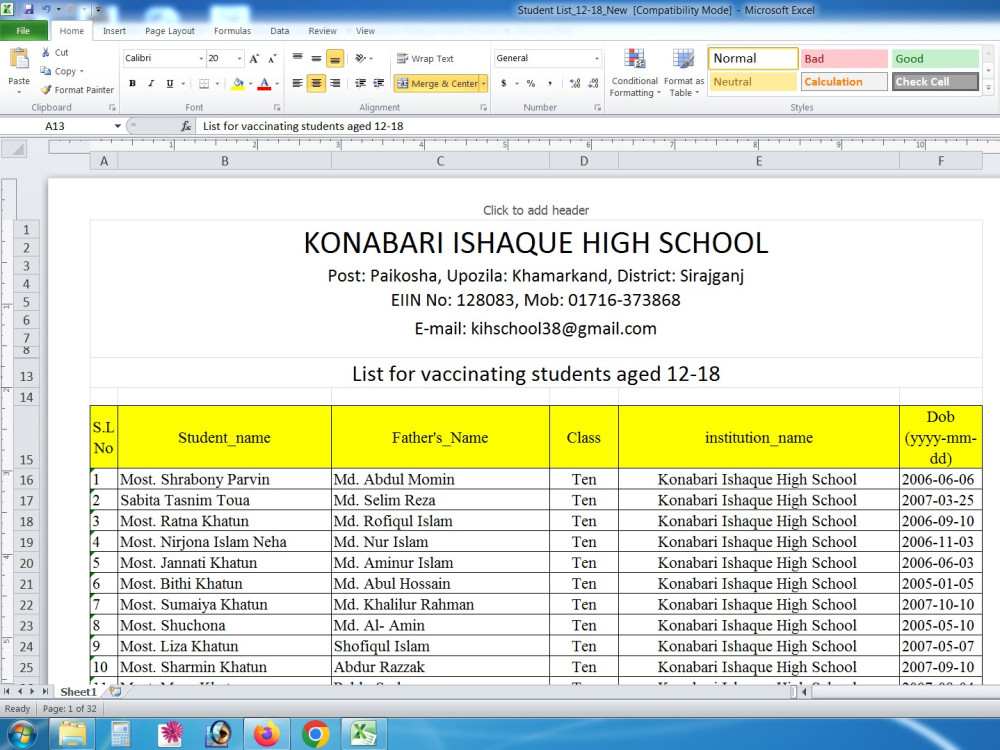The height and width of the screenshot is (750, 1000).
Task: Open Chrome from the taskbar
Action: [315, 733]
